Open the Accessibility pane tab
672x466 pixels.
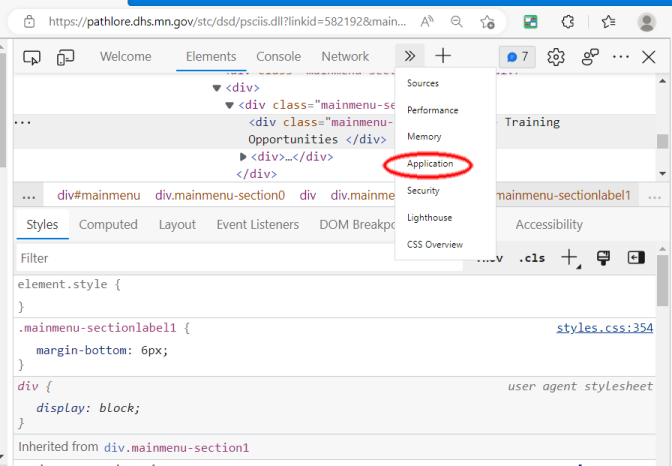pos(549,225)
